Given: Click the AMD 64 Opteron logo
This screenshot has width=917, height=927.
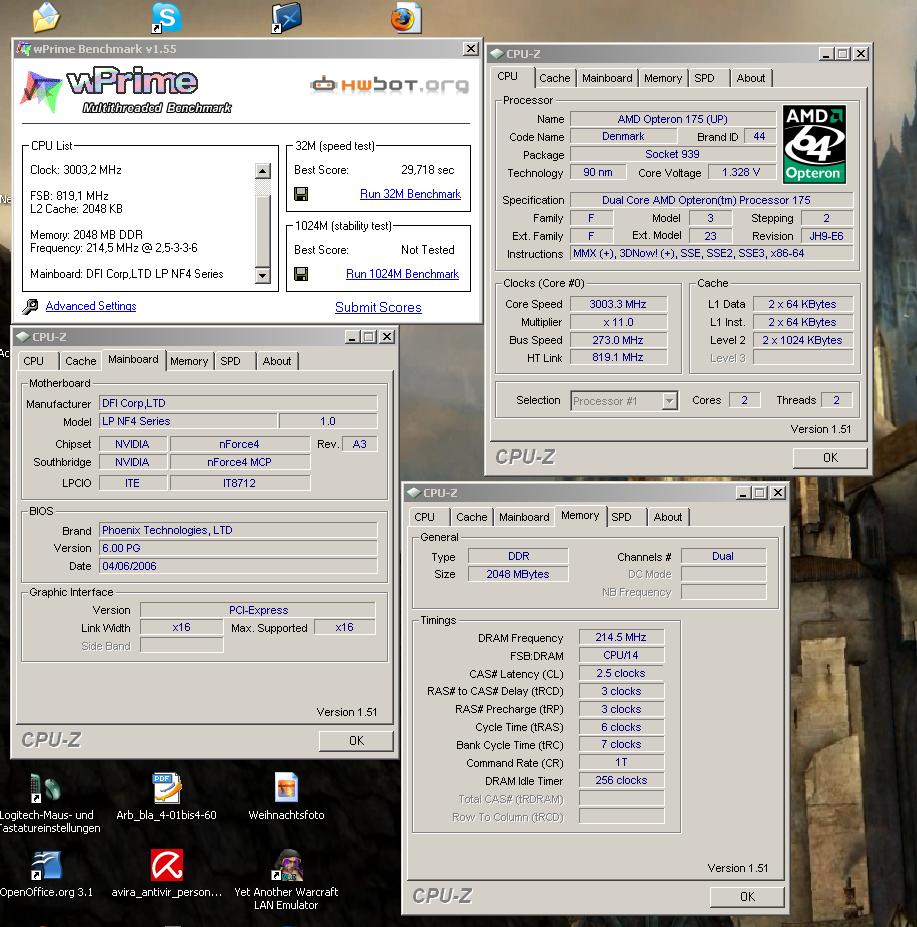Looking at the screenshot, I should click(814, 144).
